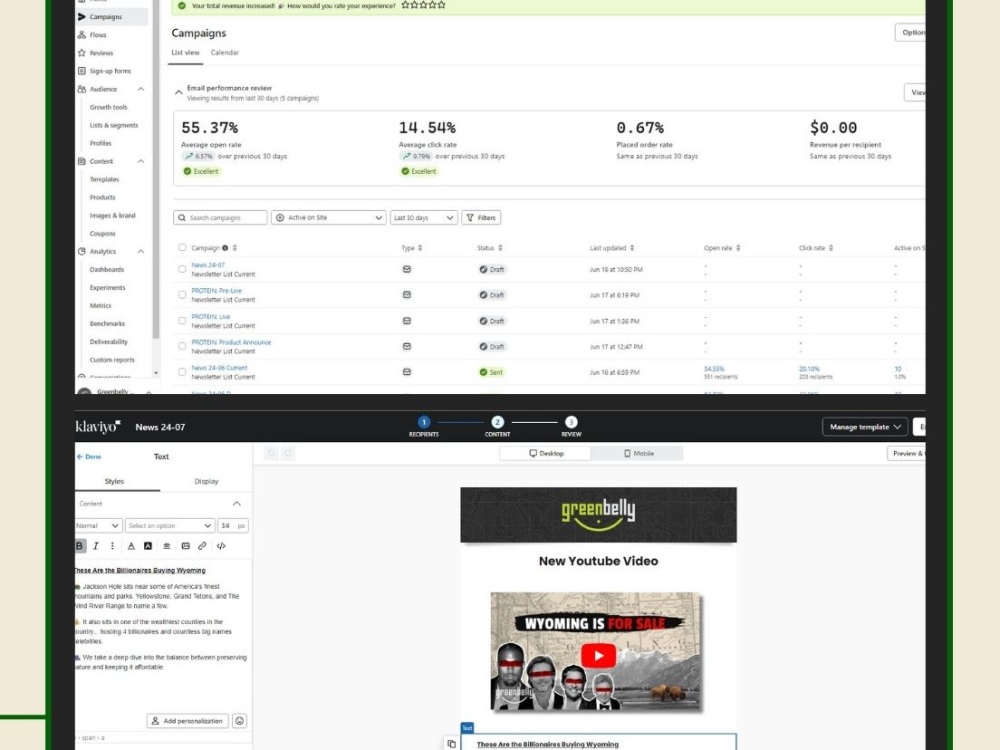Image resolution: width=1000 pixels, height=750 pixels.
Task: Tick the checkbox for PROTEIN: Pre-Live
Action: tap(182, 295)
